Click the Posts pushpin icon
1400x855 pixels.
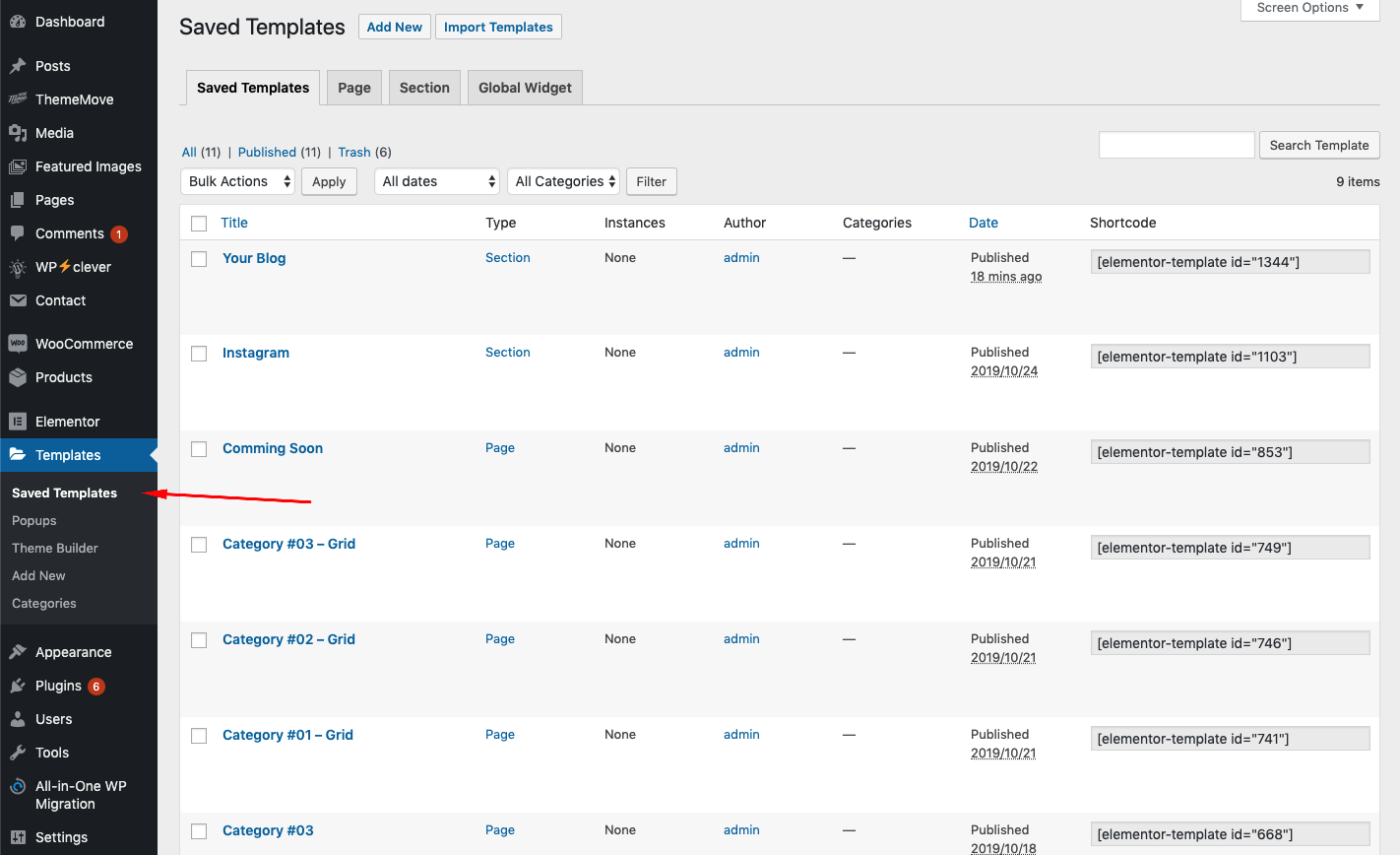[x=18, y=66]
